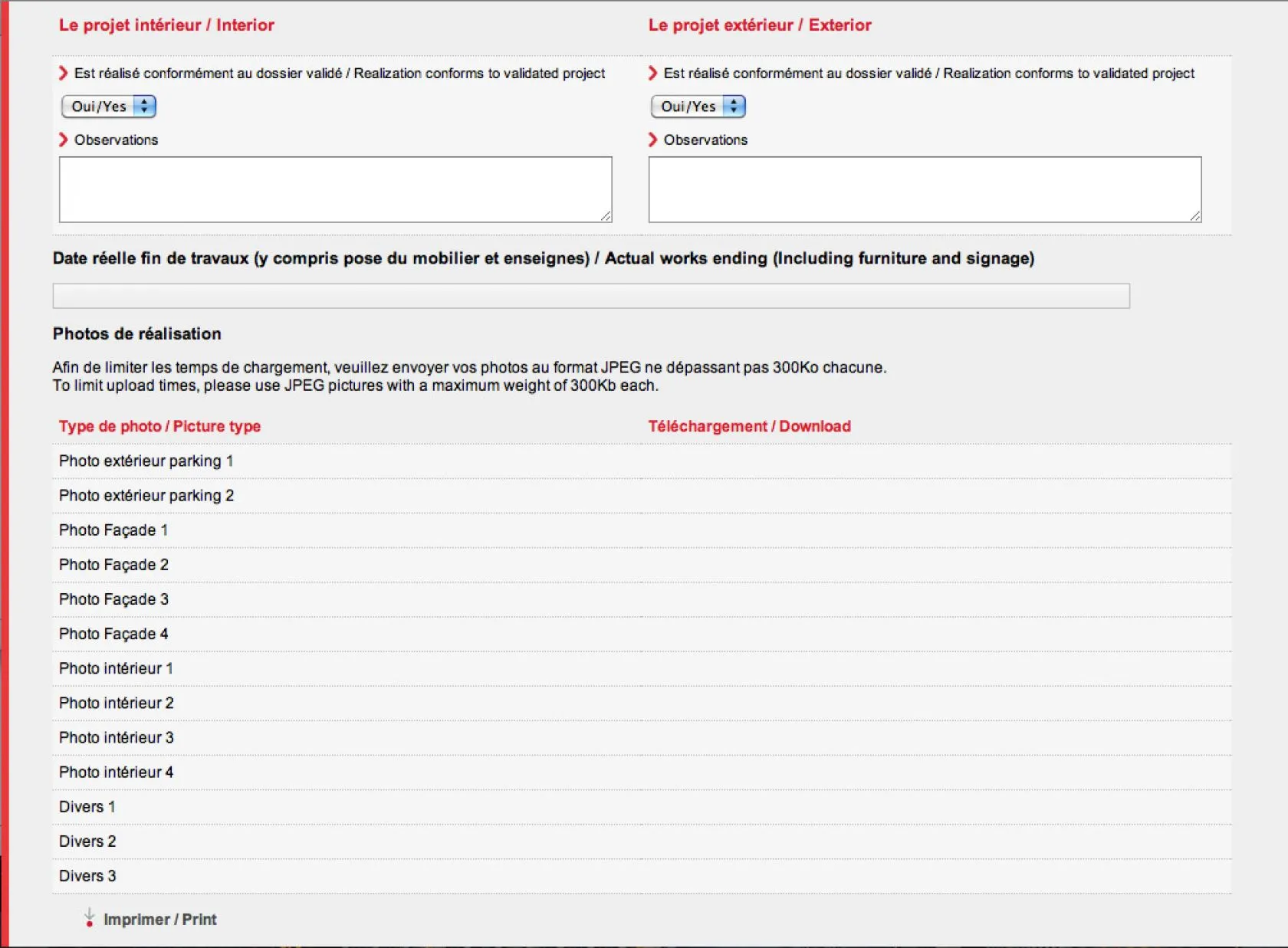Select the 'Divers 3' row

coord(87,876)
